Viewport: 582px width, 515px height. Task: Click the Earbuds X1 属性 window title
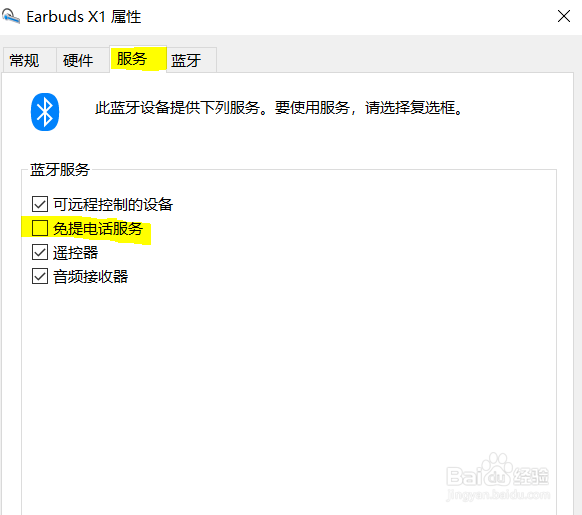pyautogui.click(x=84, y=17)
